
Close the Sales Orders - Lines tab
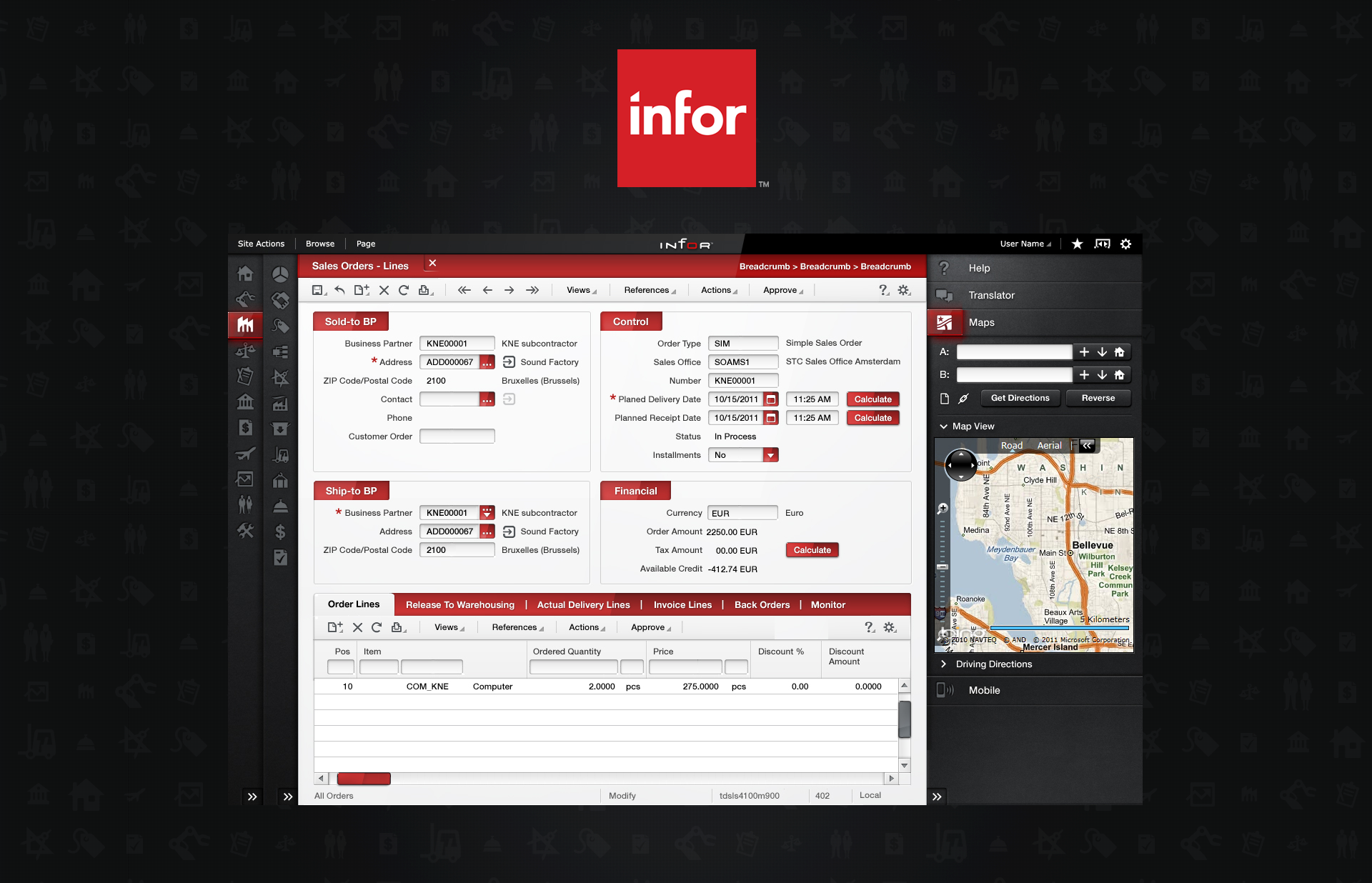[x=432, y=264]
